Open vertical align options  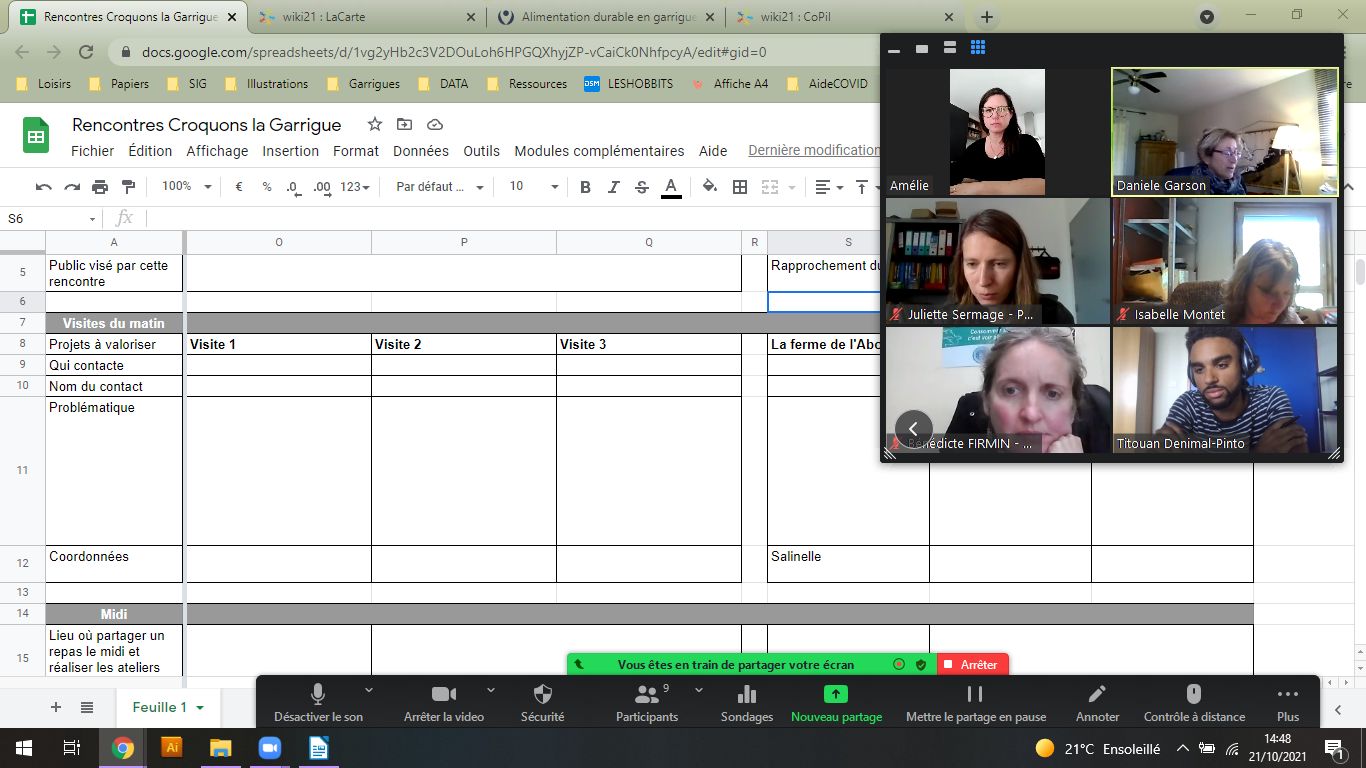tap(866, 187)
